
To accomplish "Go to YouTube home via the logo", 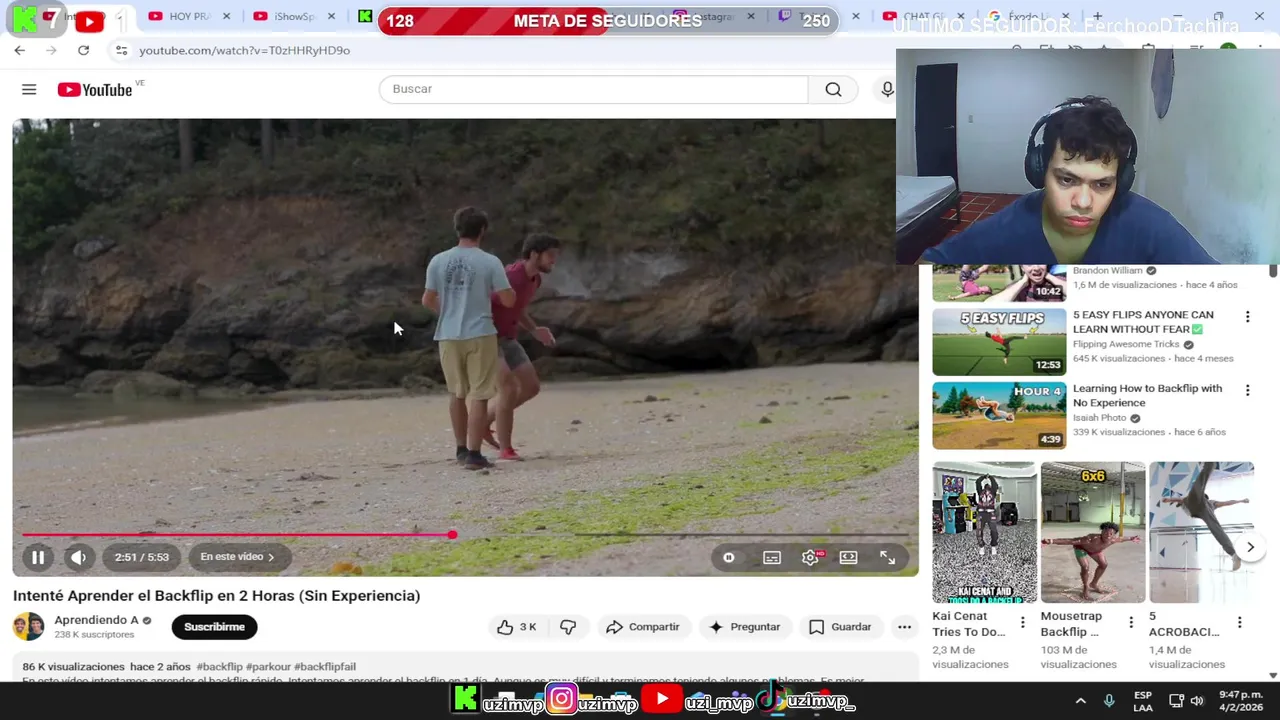I will click(x=94, y=90).
